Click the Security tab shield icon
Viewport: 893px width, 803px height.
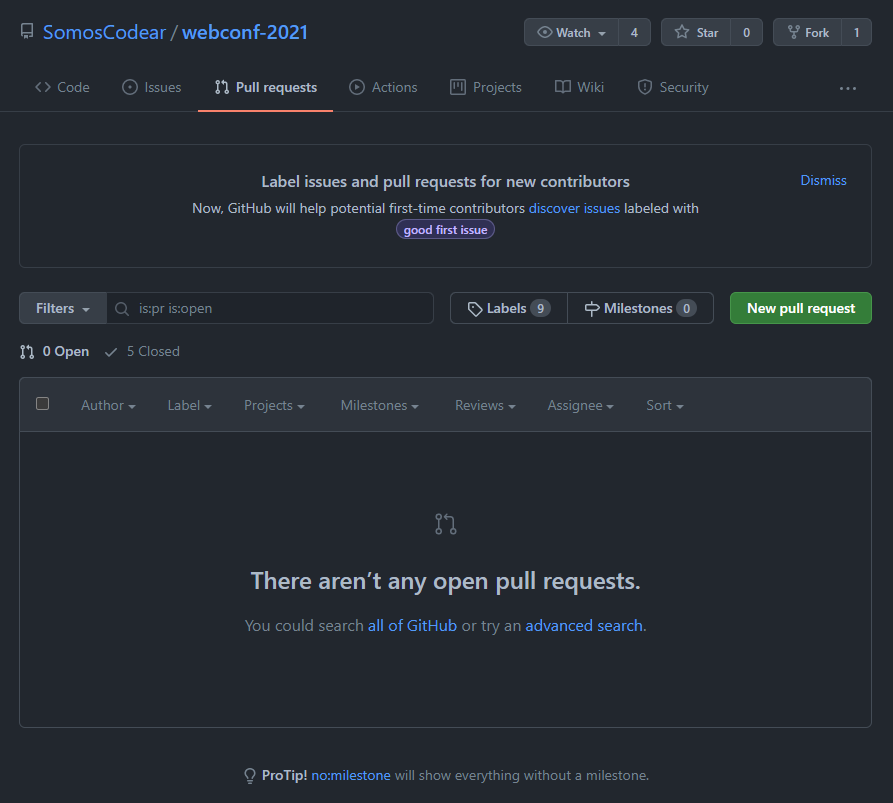coord(645,87)
